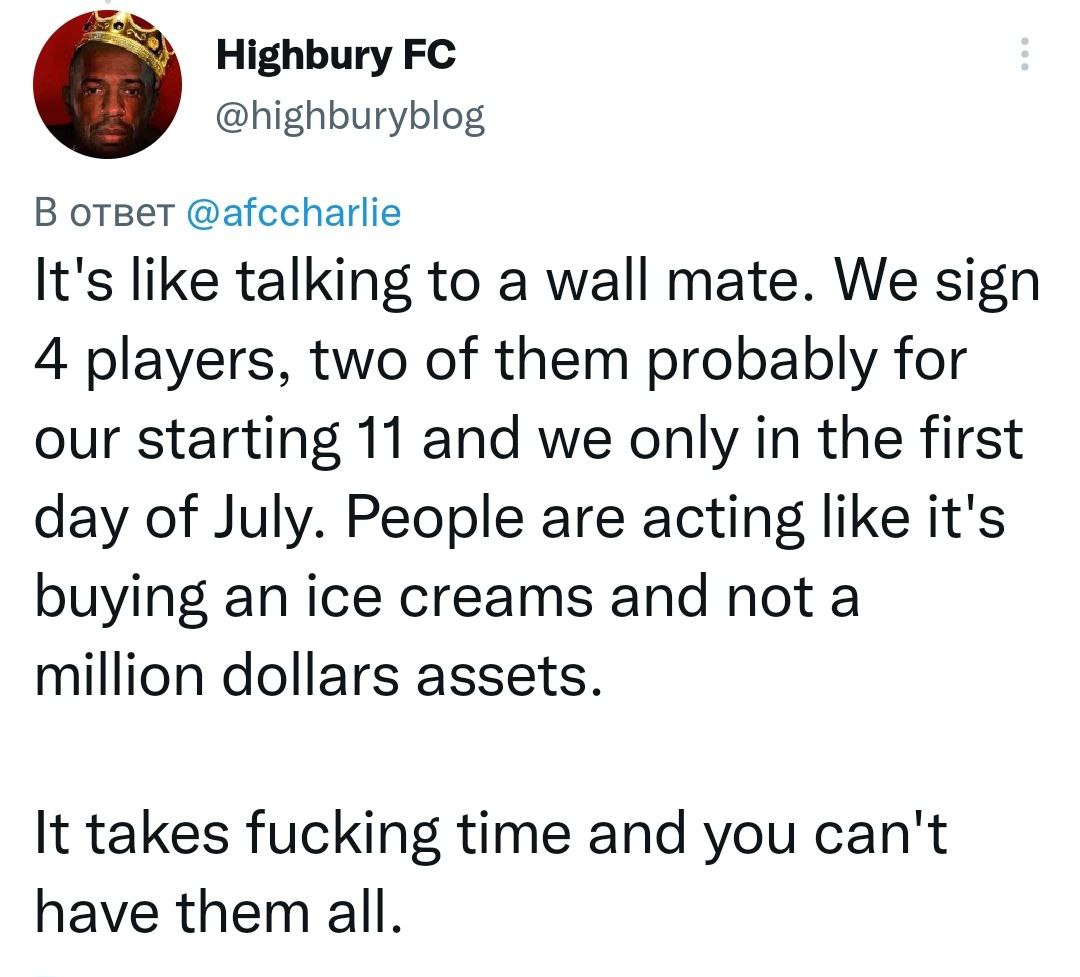The width and height of the screenshot is (1080, 977).
Task: Click the Highbury FC profile avatar
Action: (x=107, y=86)
